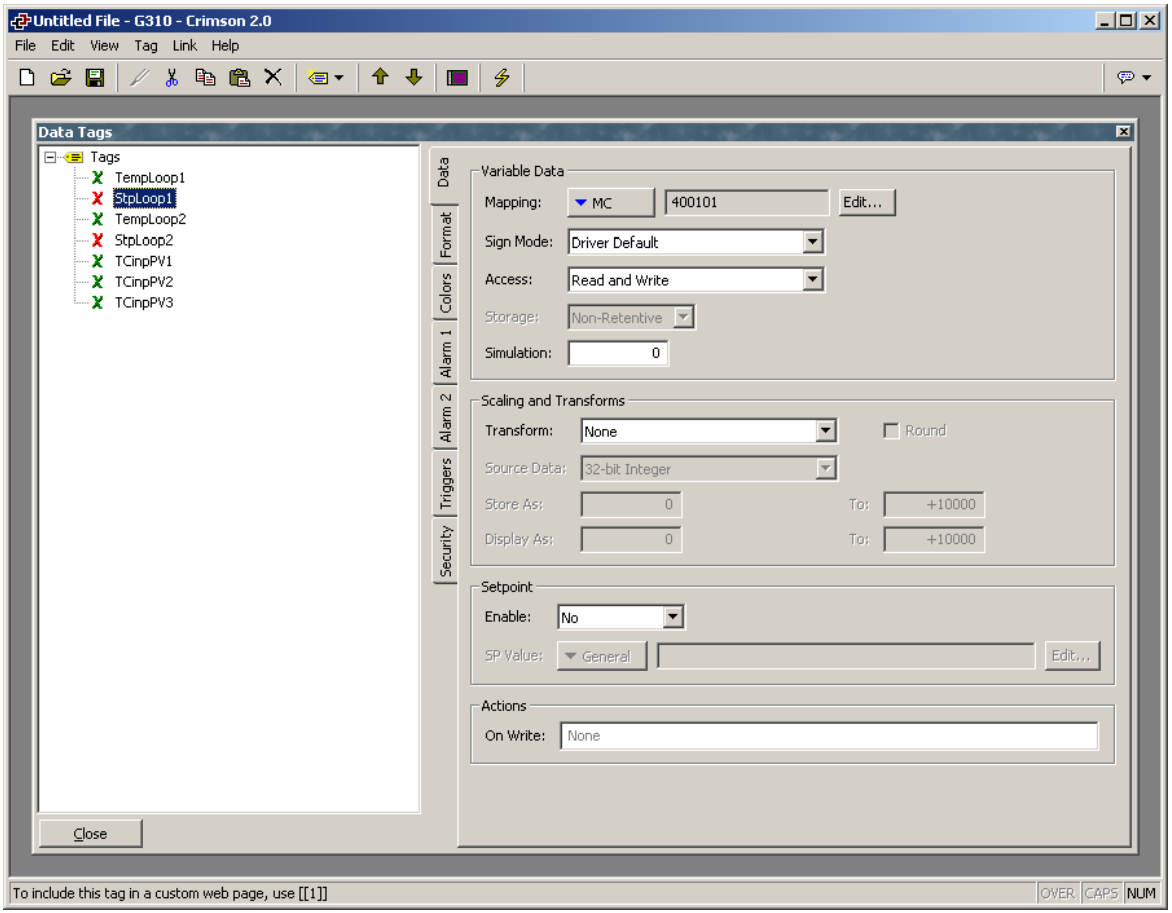Screen dimensions: 1172x913
Task: Cut the selection with the scissors icon
Action: [x=172, y=77]
